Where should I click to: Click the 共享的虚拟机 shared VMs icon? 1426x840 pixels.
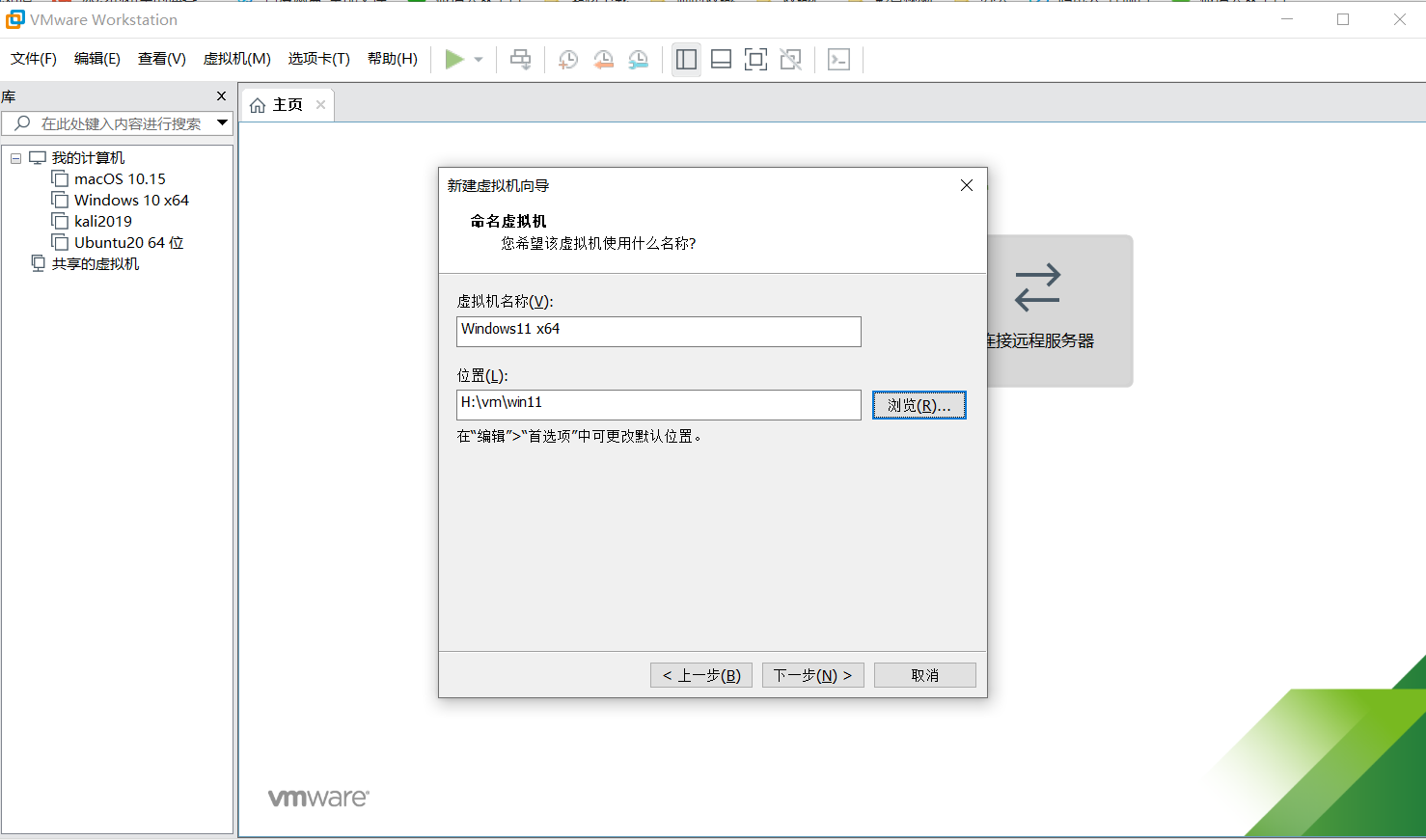(x=39, y=263)
